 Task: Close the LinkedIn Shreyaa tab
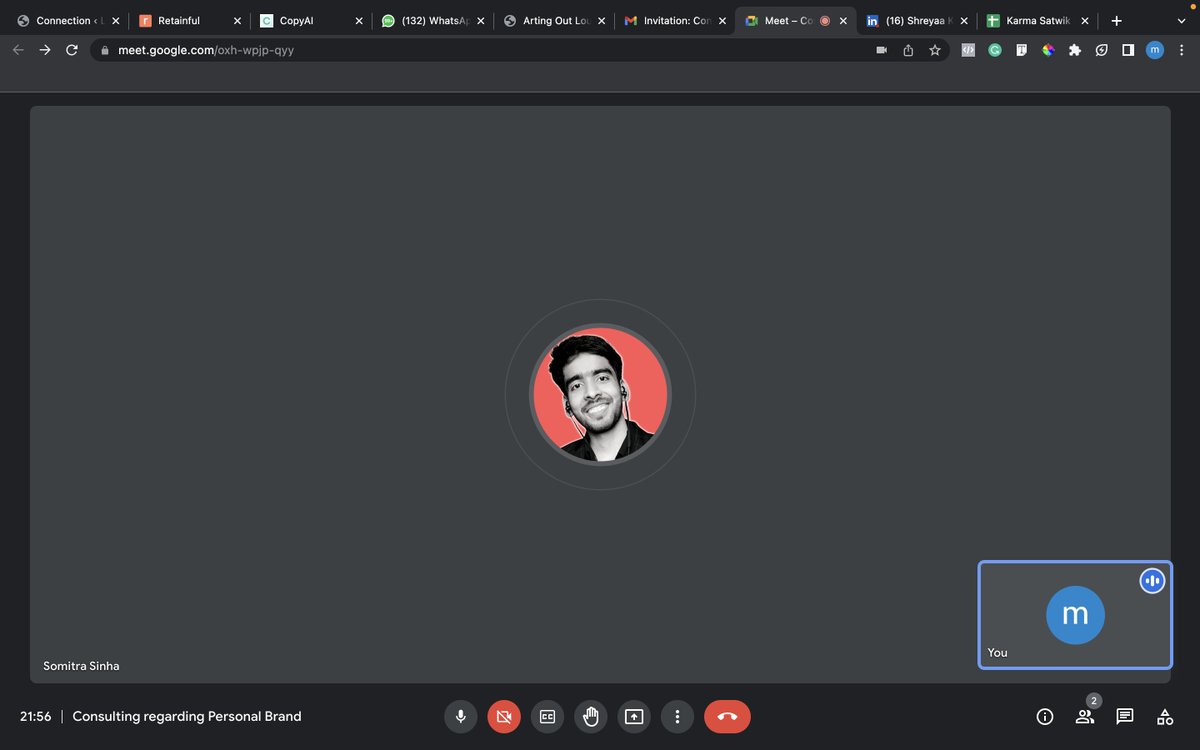pos(964,20)
